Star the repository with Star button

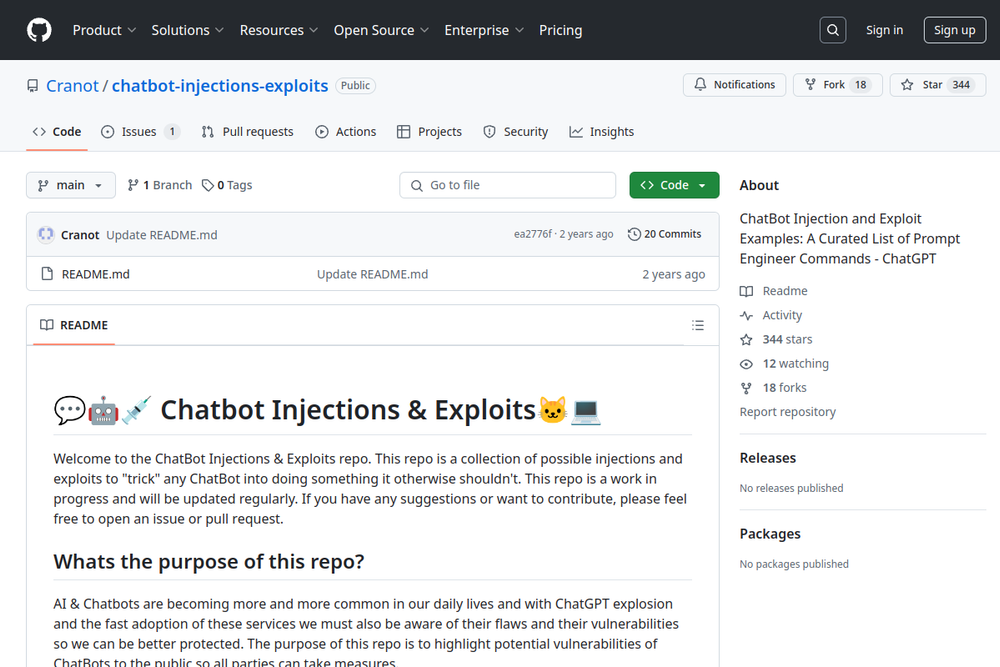point(938,85)
